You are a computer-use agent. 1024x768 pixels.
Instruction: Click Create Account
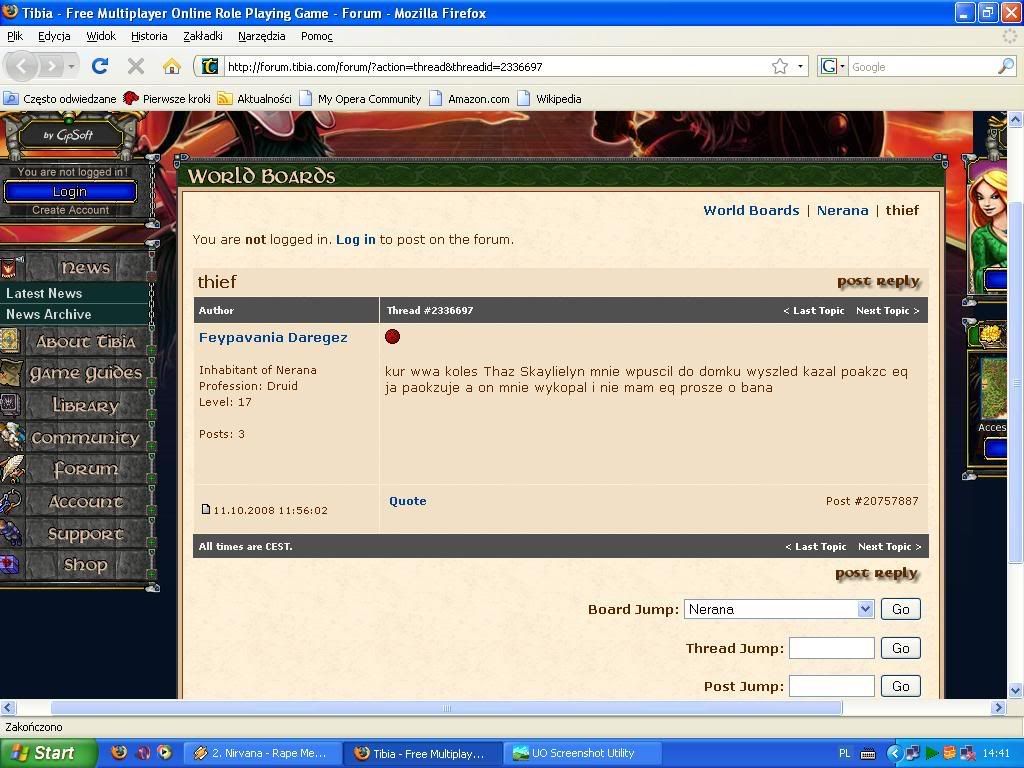click(x=71, y=210)
